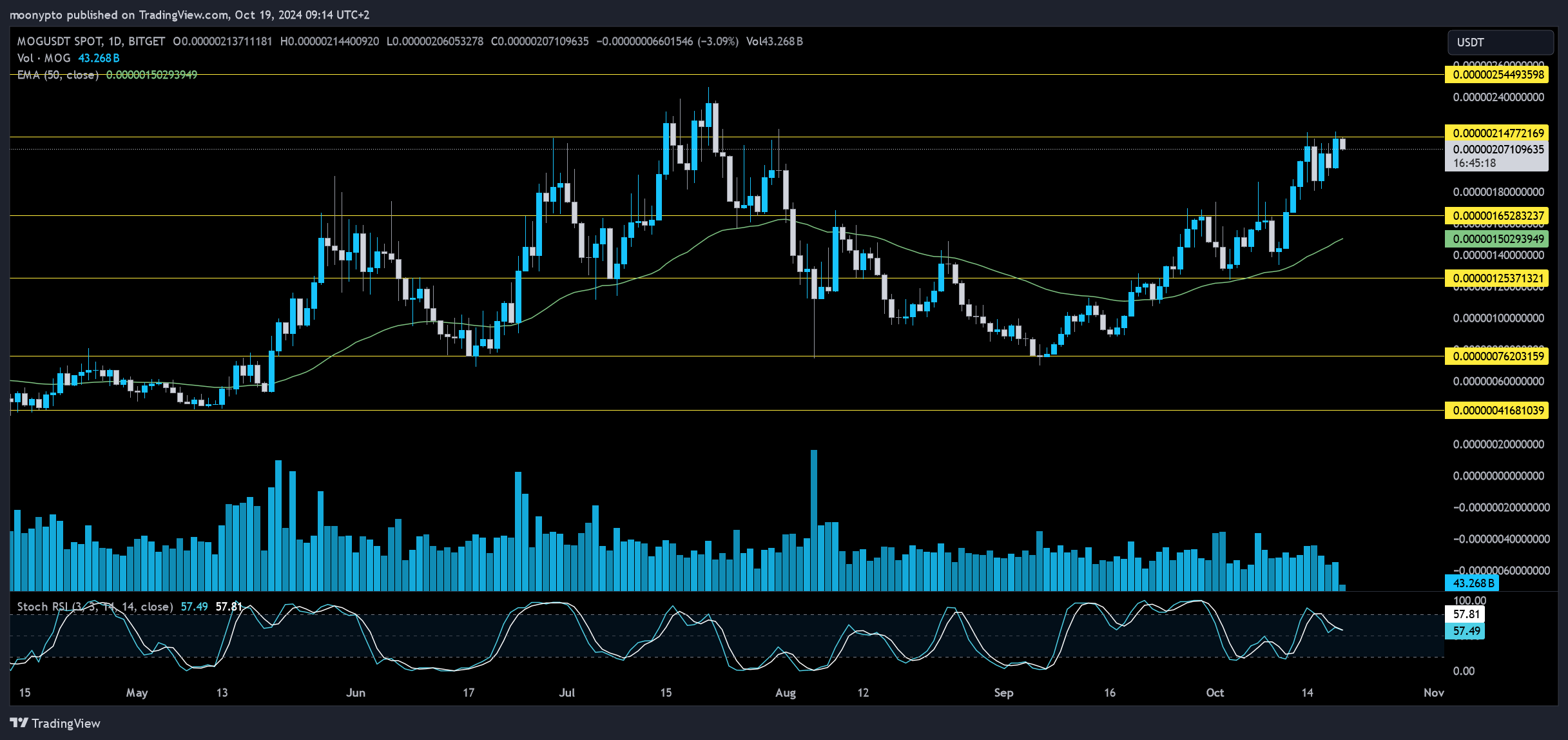The height and width of the screenshot is (740, 1568).
Task: Click the axis value 0.00000180000000
Action: [x=1498, y=192]
